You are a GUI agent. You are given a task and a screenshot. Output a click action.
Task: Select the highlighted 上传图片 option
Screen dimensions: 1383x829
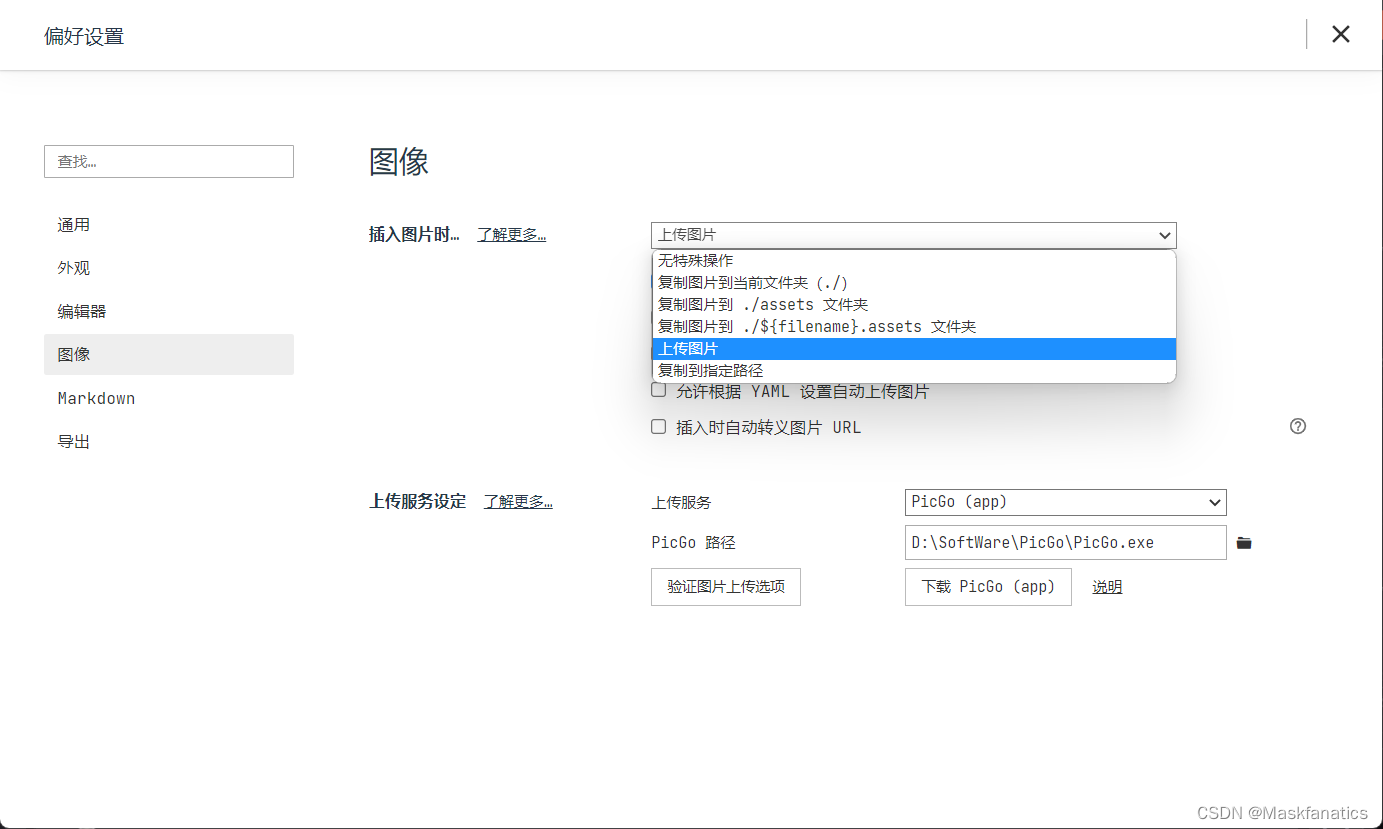click(x=914, y=348)
